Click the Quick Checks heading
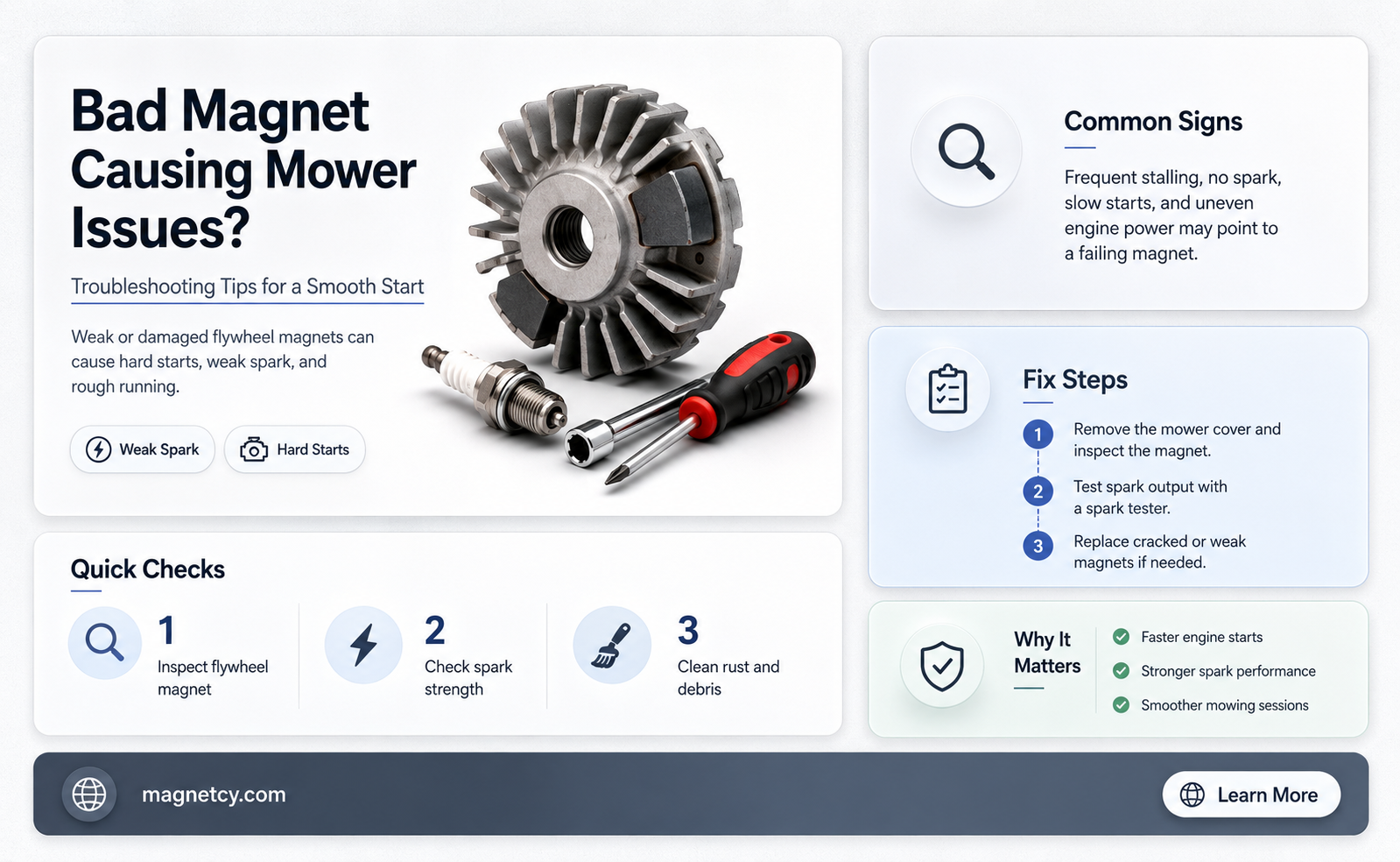The height and width of the screenshot is (862, 1400). [x=148, y=569]
